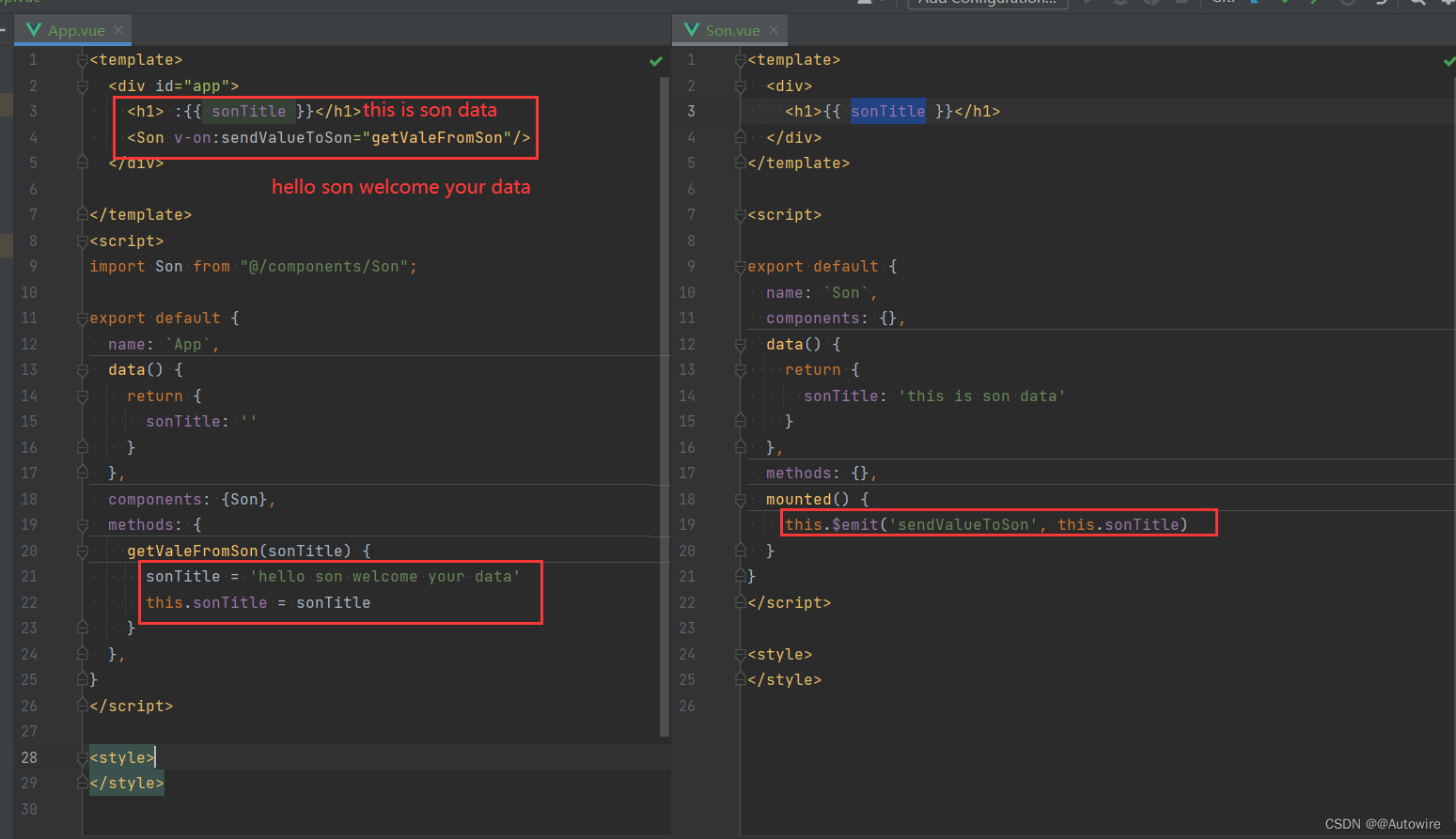This screenshot has height=839, width=1456.
Task: Collapse the <div> block in Son.vue
Action: click(740, 86)
